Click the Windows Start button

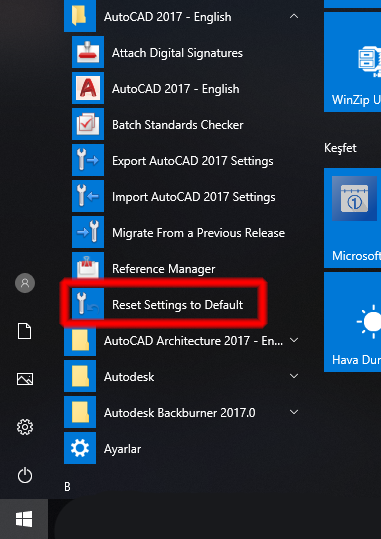(x=24, y=519)
